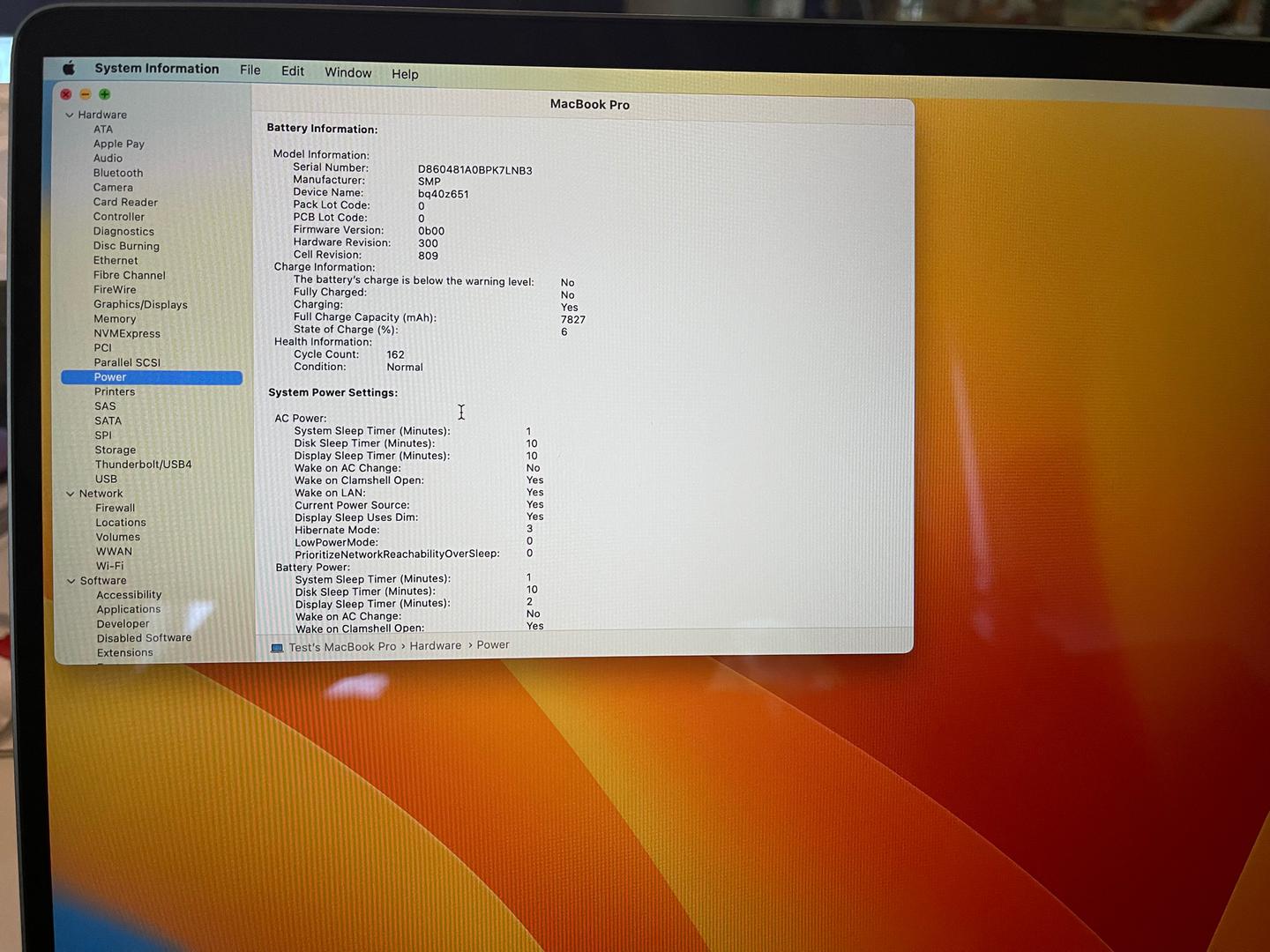Screen dimensions: 1270x952
Task: Select PCI in the sidebar
Action: point(103,347)
